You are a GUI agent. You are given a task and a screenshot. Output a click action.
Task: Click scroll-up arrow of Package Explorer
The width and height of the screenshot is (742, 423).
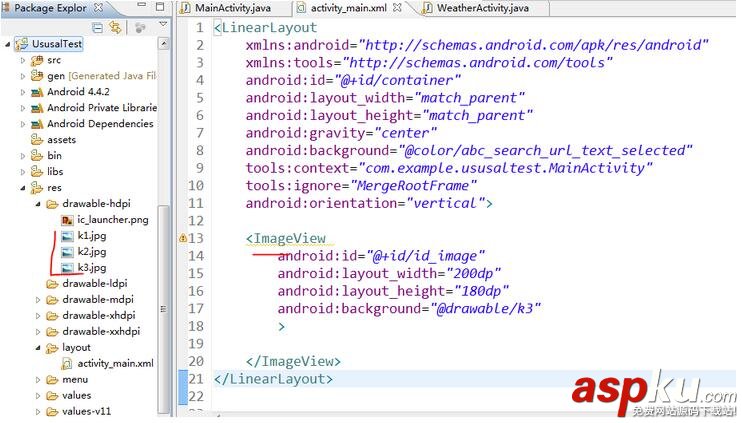[x=164, y=44]
